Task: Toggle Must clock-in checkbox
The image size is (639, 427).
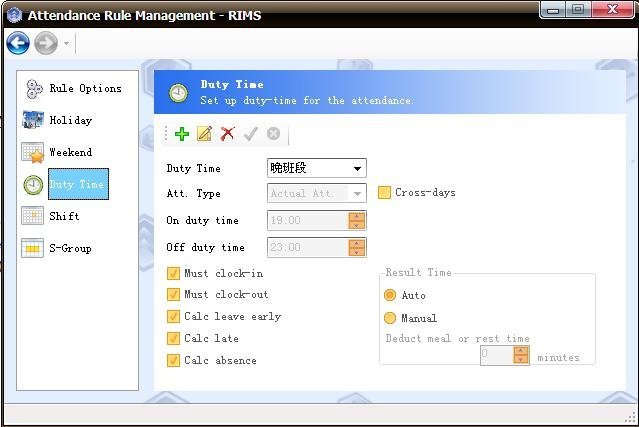Action: [x=173, y=273]
